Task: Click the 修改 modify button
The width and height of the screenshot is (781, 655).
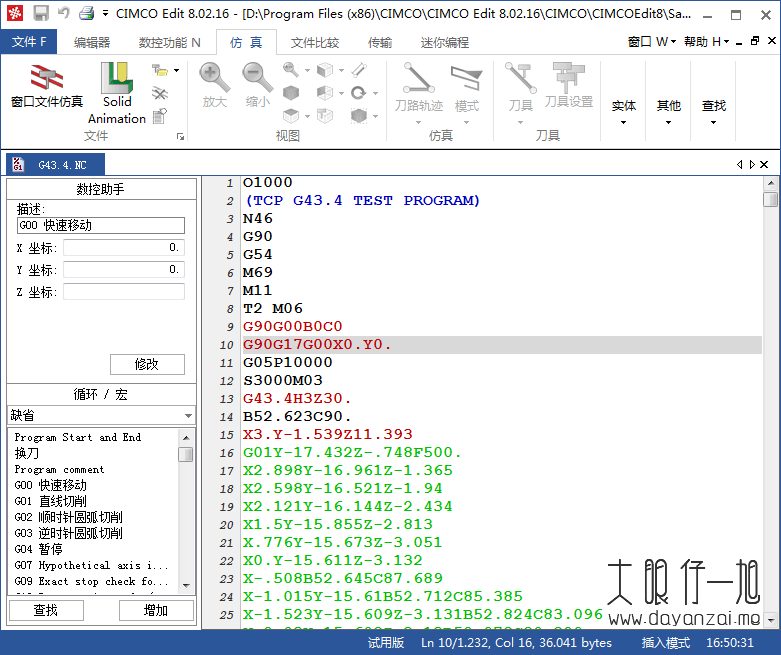Action: [147, 364]
